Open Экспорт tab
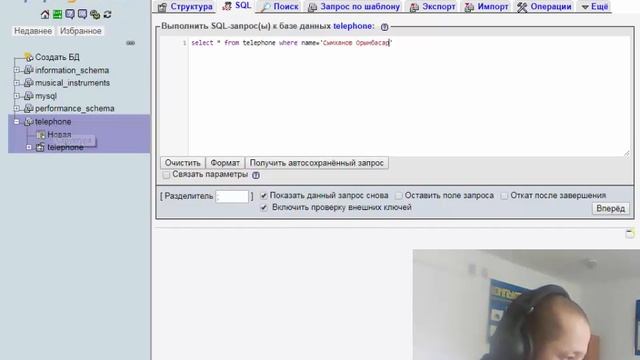640x360 pixels. (433, 7)
